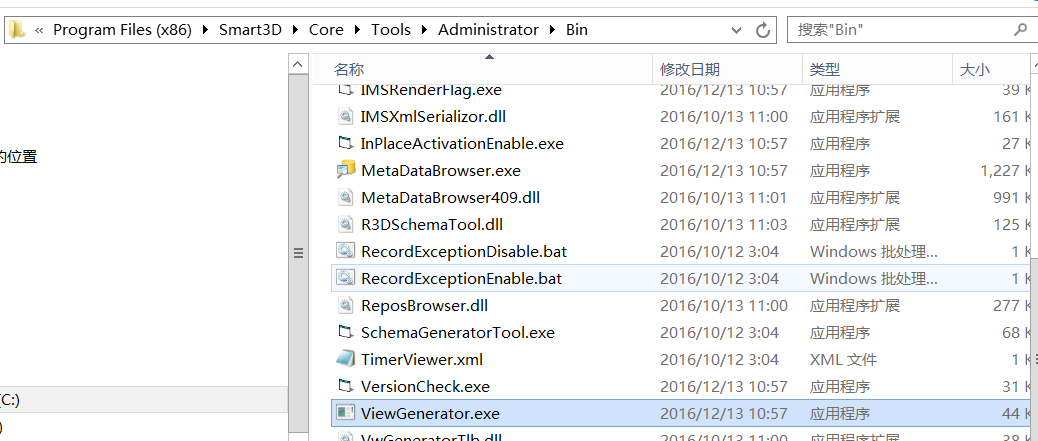Go to Administrator breadcrumb folder
Screen dimensions: 1038x441
tap(489, 30)
